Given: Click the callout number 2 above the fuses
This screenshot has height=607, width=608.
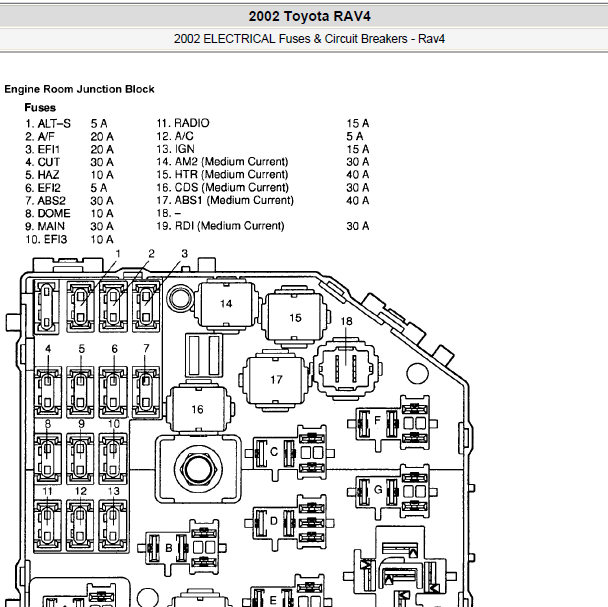Looking at the screenshot, I should pos(151,254).
